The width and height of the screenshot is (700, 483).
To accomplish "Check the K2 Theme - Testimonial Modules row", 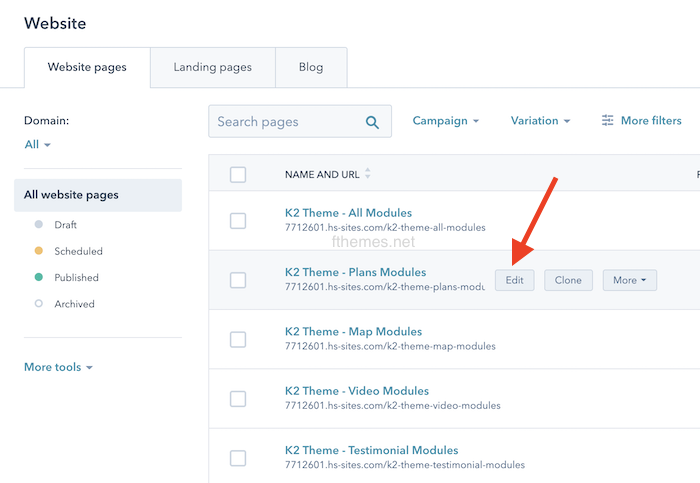I will (x=238, y=458).
